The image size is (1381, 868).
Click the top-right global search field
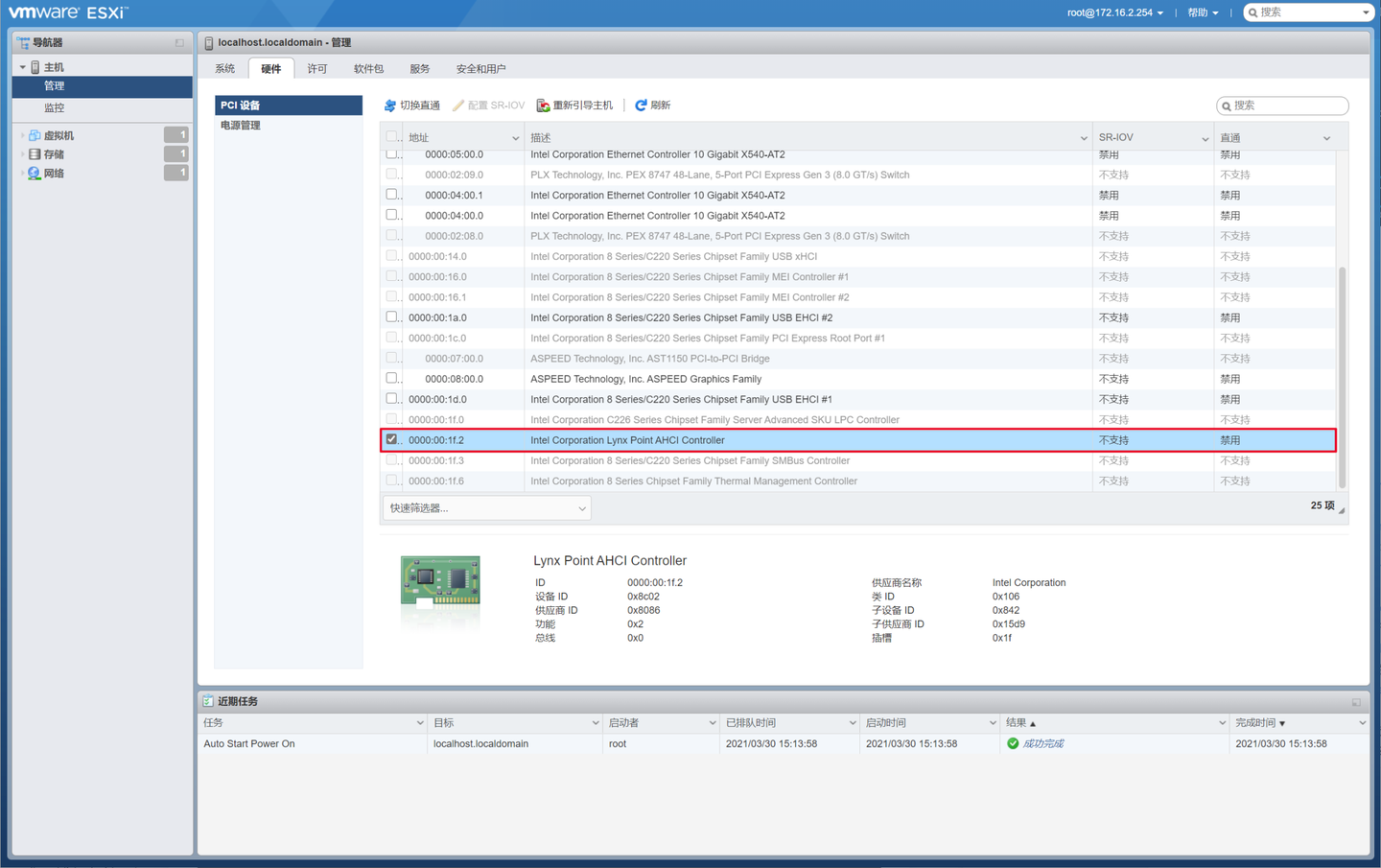(1310, 12)
